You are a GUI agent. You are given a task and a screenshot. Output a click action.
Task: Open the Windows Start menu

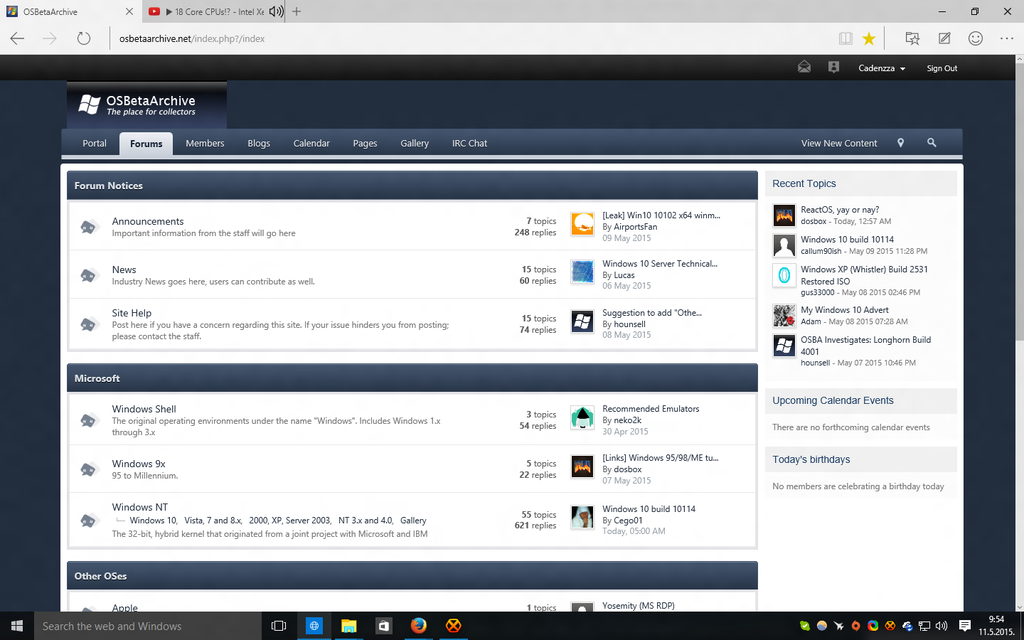point(17,626)
